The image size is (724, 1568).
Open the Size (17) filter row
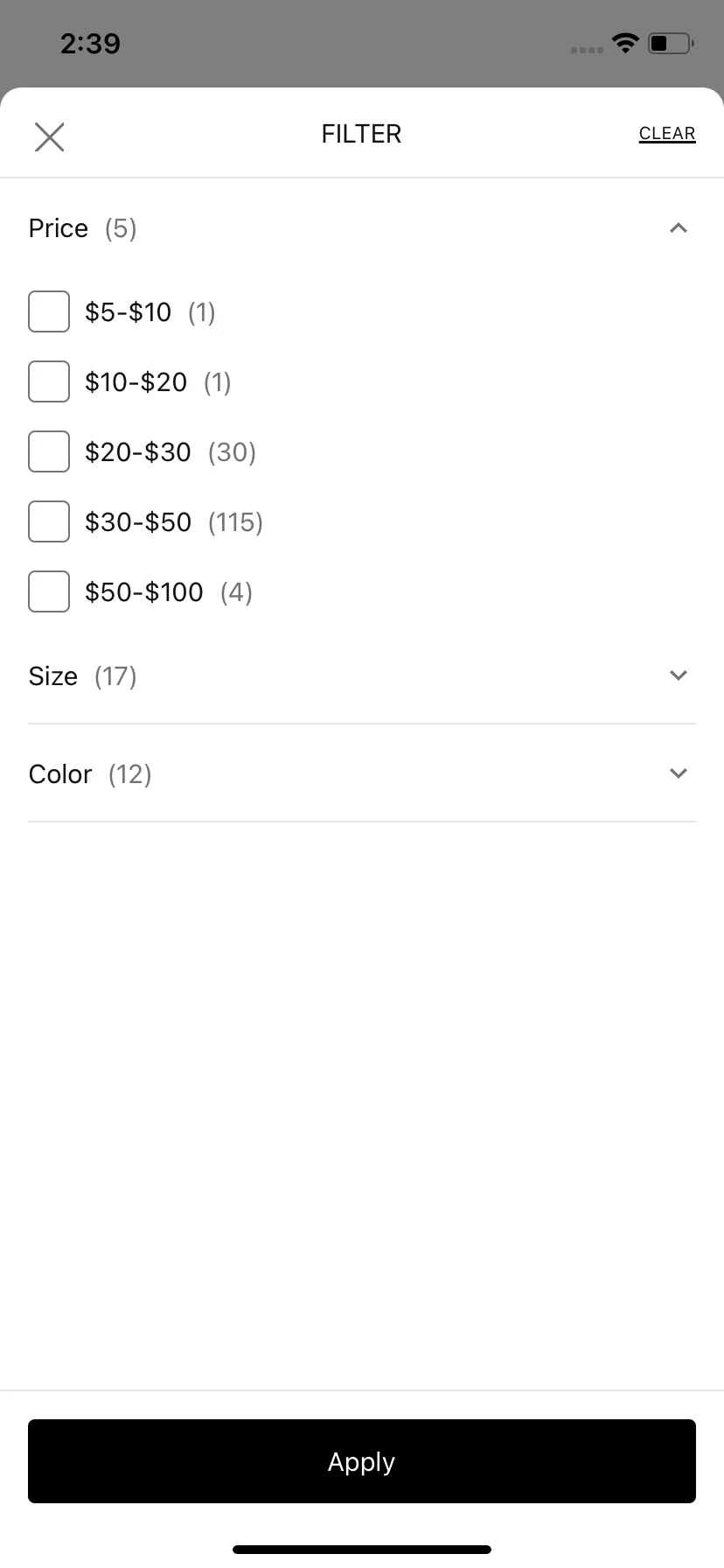362,675
